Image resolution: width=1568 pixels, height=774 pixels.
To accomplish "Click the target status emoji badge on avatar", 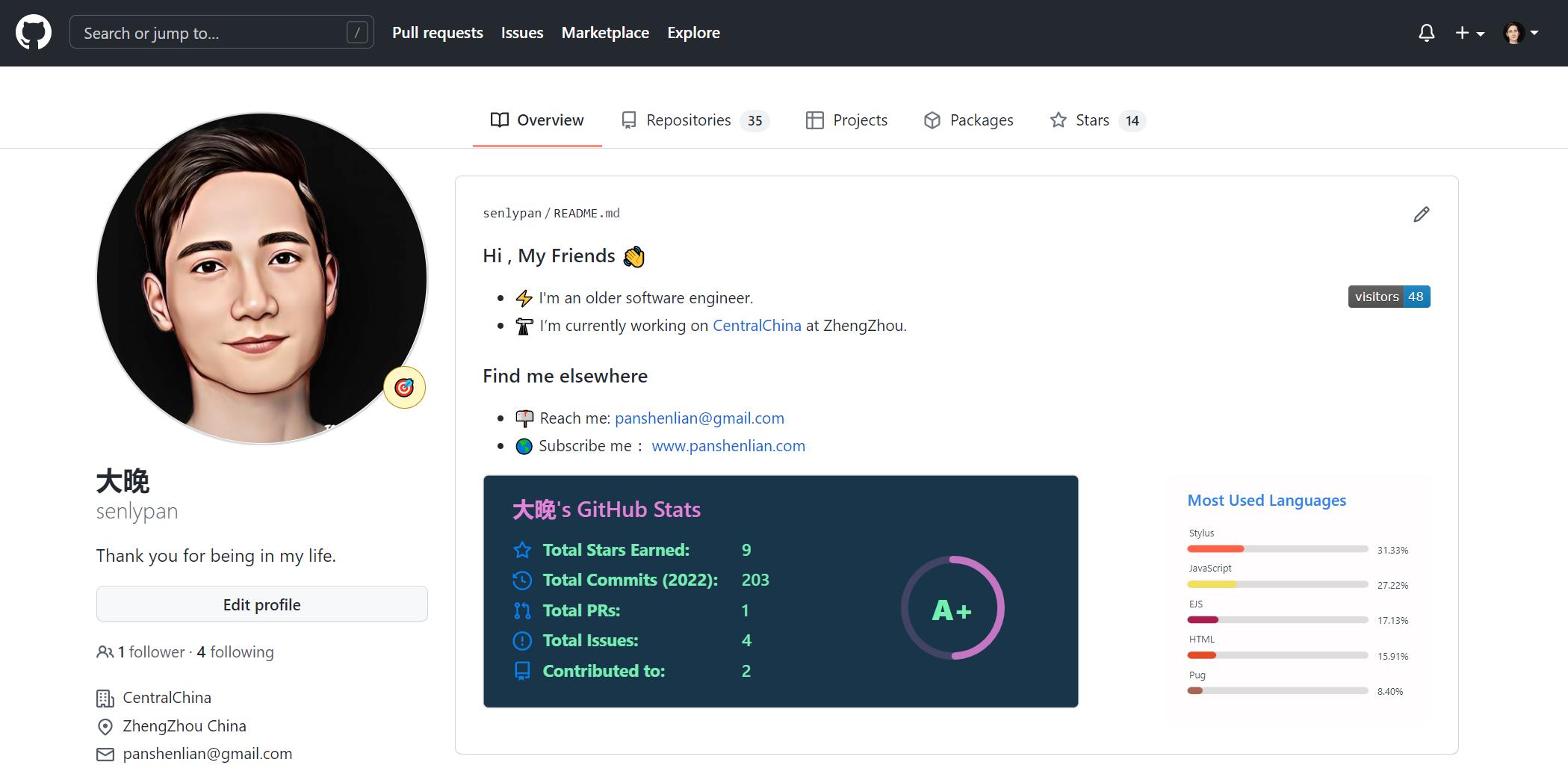I will (x=404, y=387).
